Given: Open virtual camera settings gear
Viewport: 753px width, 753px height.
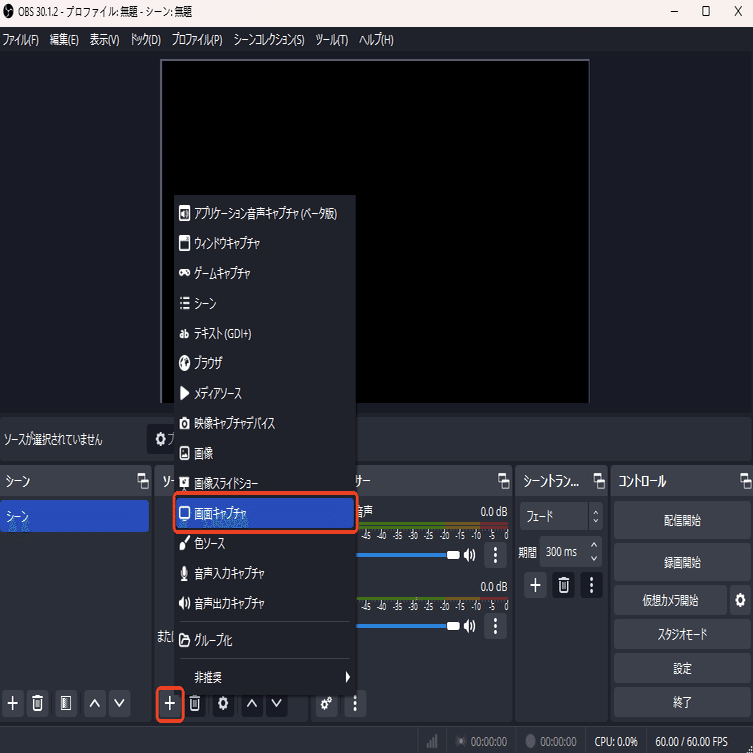Looking at the screenshot, I should (x=740, y=600).
